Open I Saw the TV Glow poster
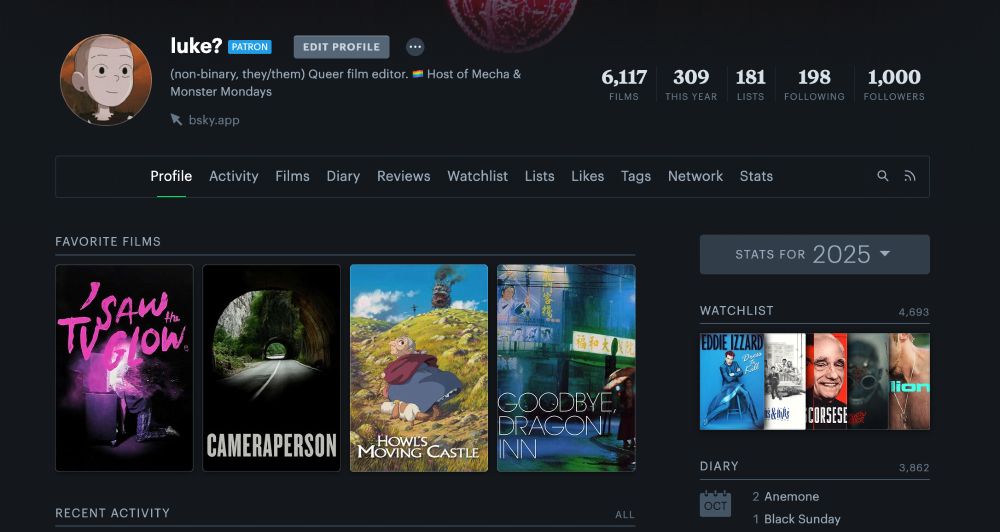The width and height of the screenshot is (1000, 532). pos(124,368)
